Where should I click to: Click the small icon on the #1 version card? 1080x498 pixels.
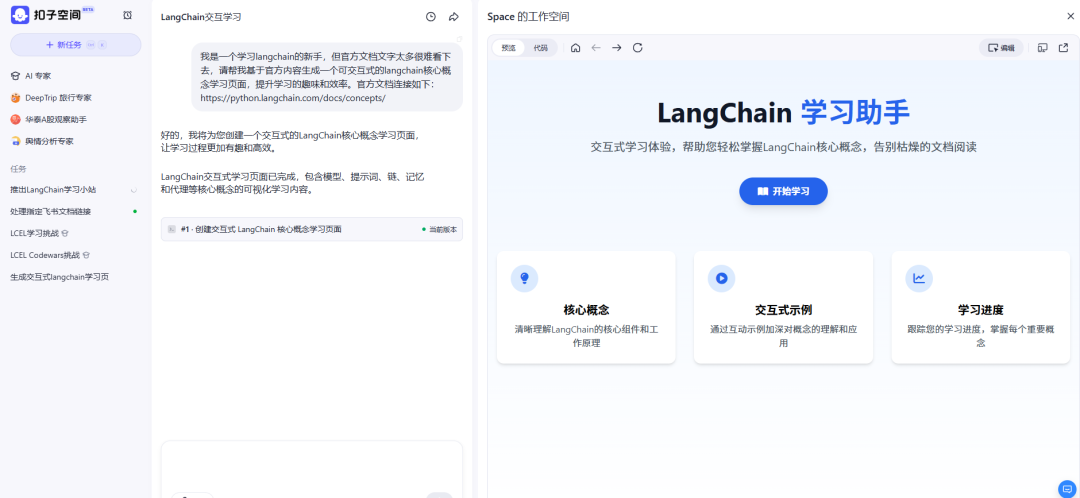tap(172, 229)
